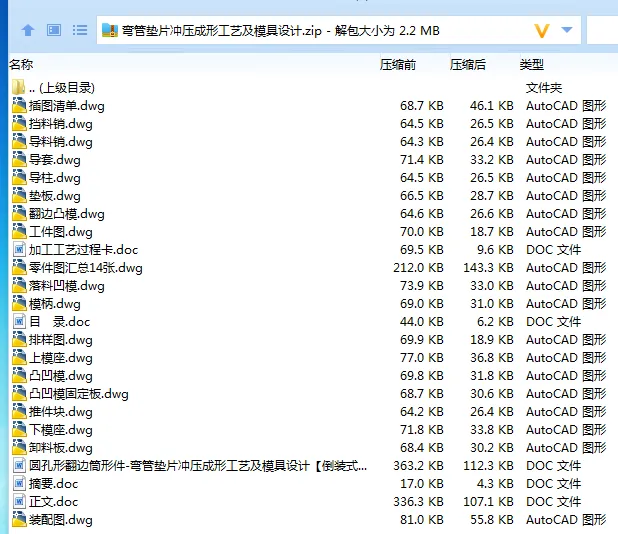Click the orange V icon in path bar
Viewport: 618px width, 534px height.
coord(542,30)
